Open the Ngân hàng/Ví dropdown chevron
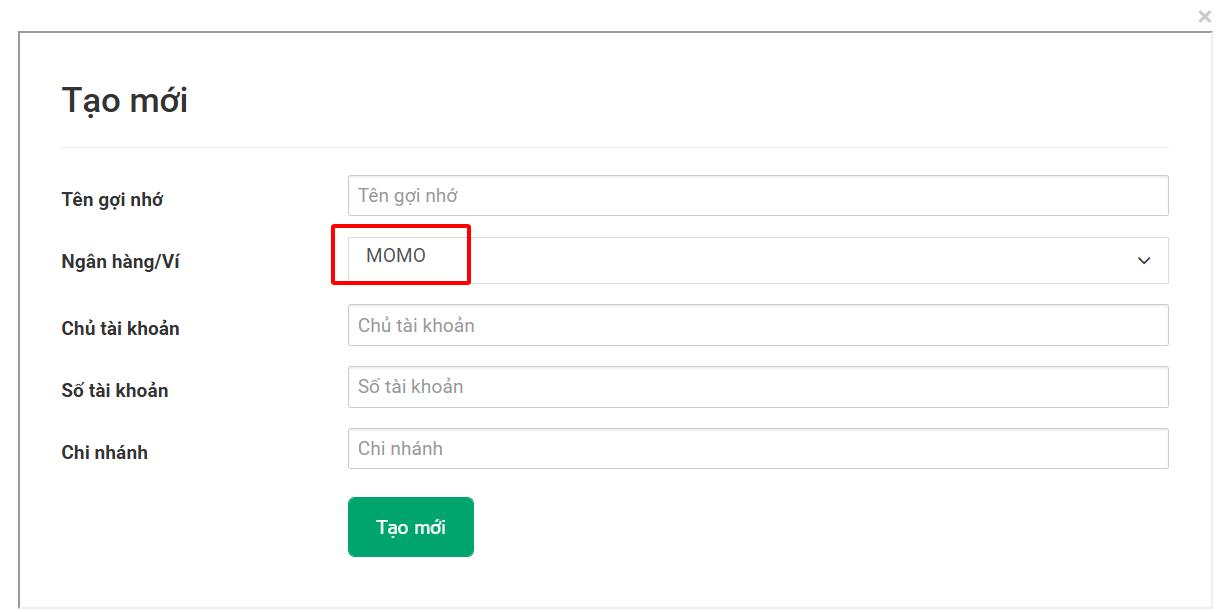Viewport: 1230px width, 612px height. [1144, 260]
